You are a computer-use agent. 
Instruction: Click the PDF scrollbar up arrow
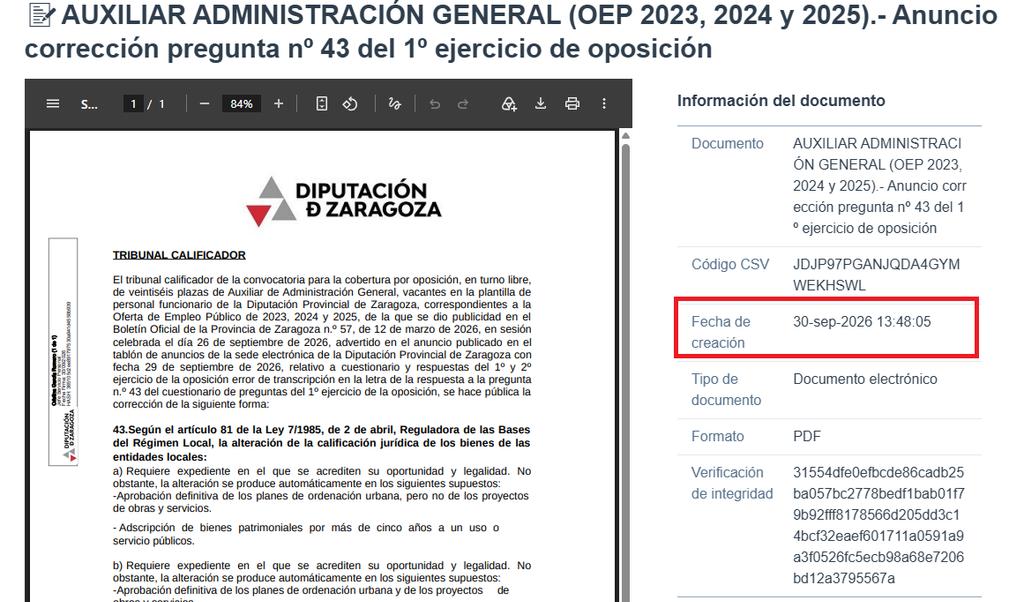(x=626, y=136)
